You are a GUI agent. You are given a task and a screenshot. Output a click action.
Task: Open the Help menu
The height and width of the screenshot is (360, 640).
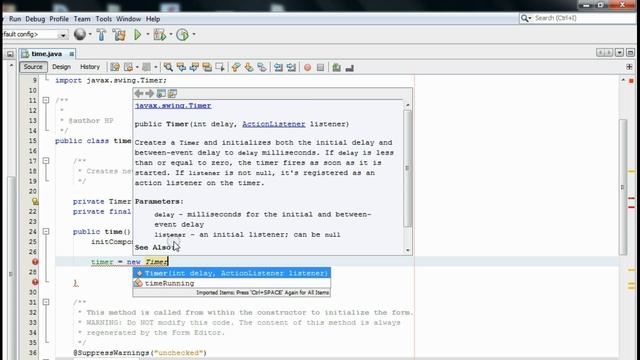pyautogui.click(x=153, y=19)
